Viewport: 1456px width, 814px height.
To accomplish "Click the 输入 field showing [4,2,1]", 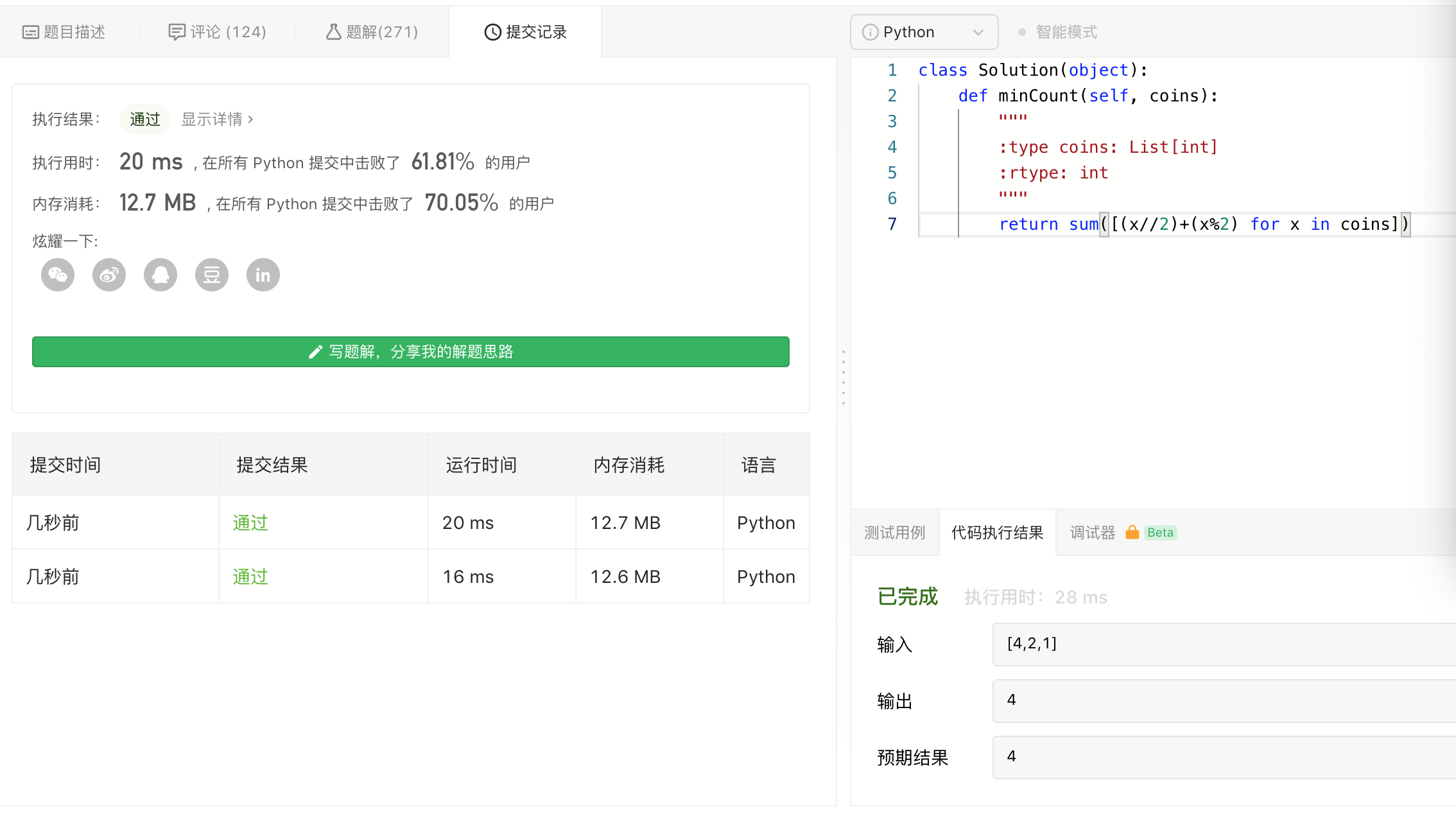I will click(x=1224, y=644).
